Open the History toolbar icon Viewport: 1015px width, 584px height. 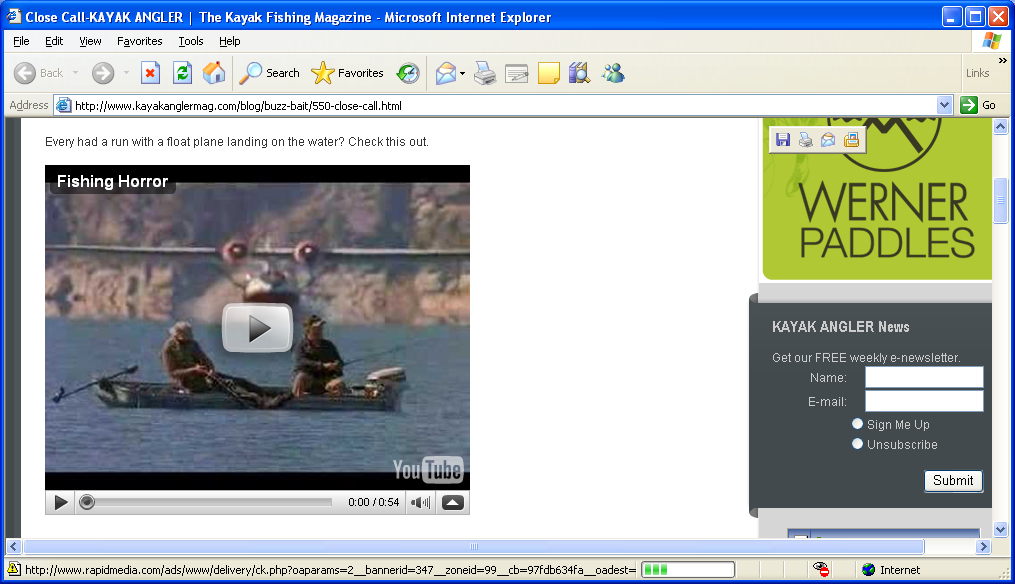(408, 73)
